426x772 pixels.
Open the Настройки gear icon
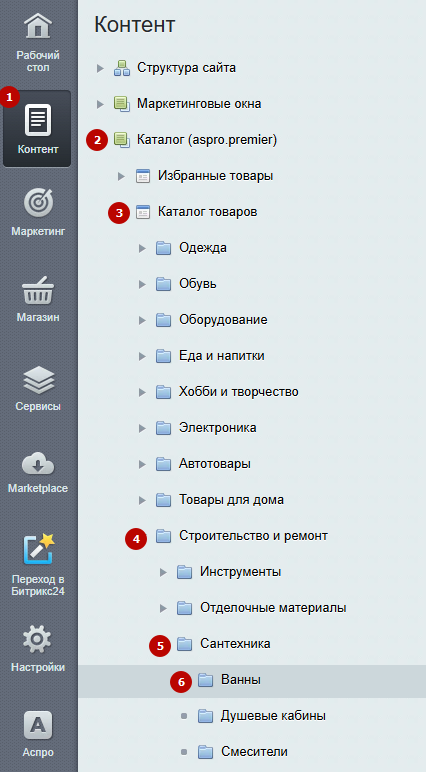[38, 640]
